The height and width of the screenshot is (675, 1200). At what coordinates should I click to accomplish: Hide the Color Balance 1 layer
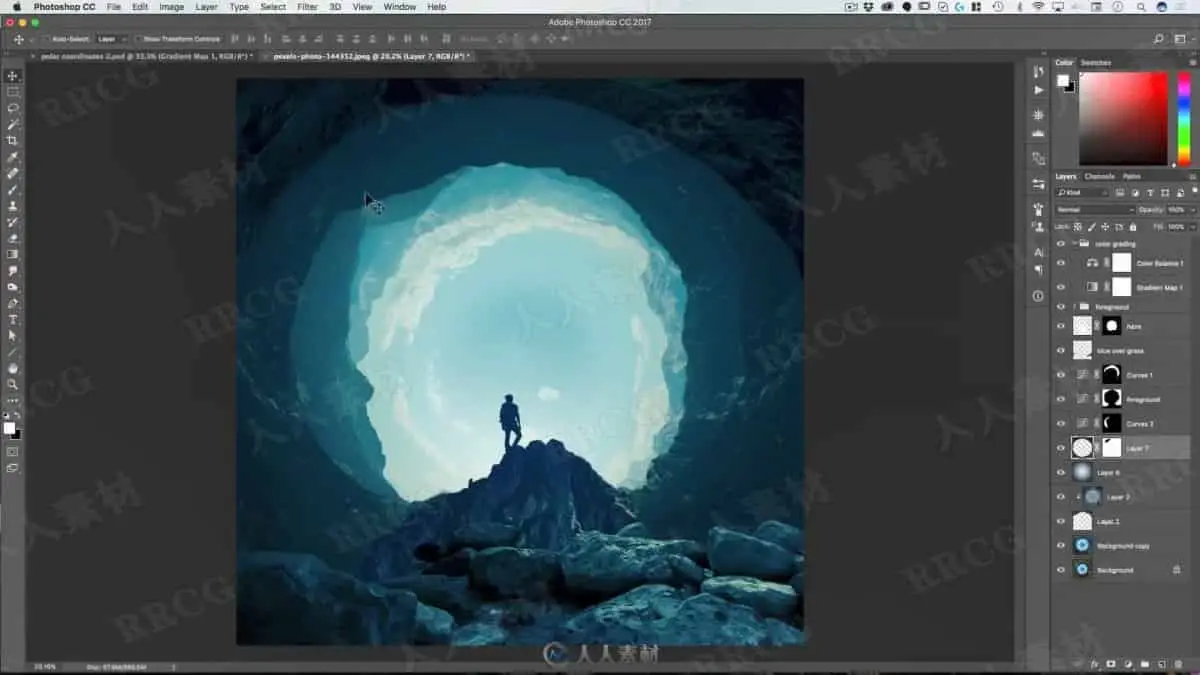click(x=1061, y=263)
